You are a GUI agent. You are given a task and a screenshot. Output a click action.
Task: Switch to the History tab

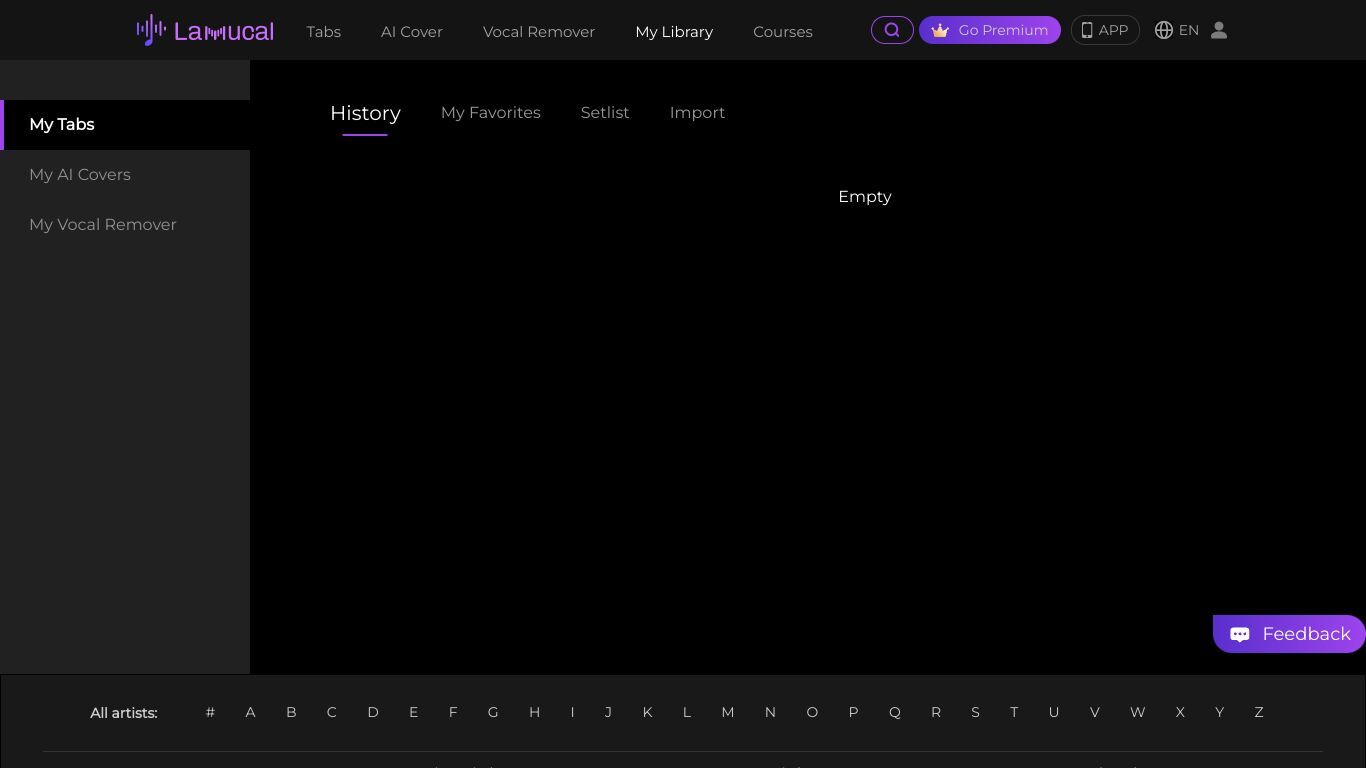(365, 113)
